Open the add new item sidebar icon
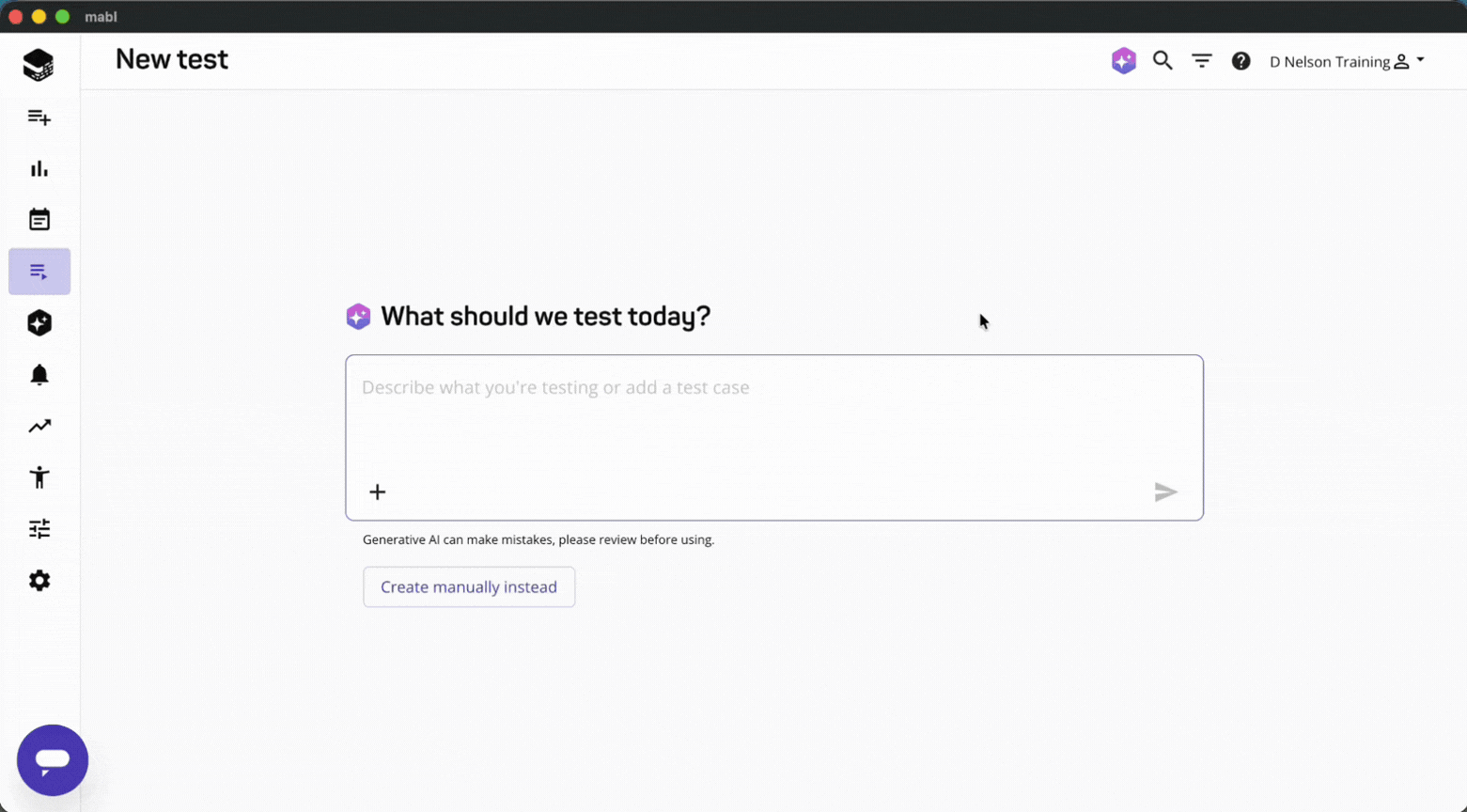 [39, 117]
